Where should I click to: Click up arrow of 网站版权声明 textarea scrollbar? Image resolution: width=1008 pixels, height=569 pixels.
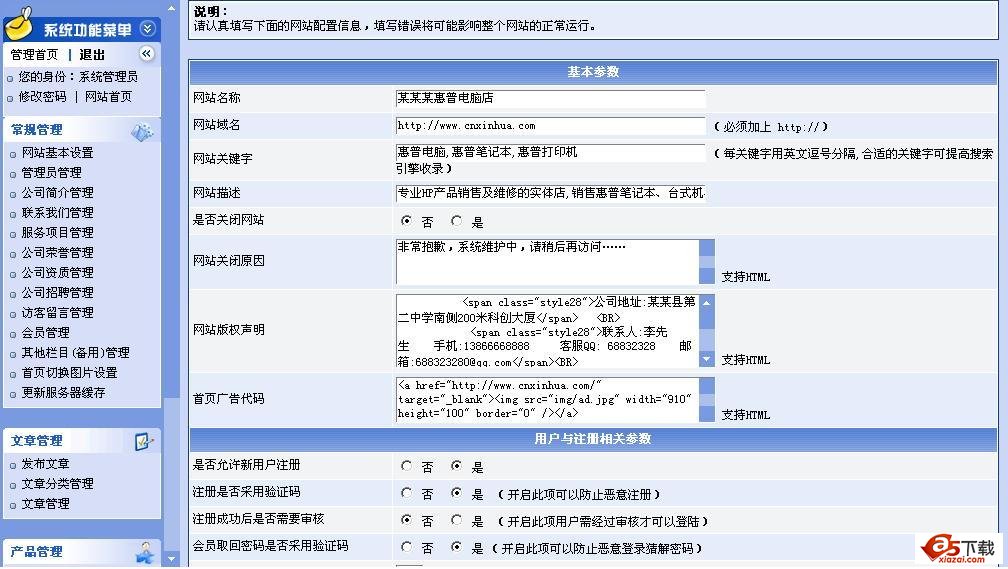706,302
